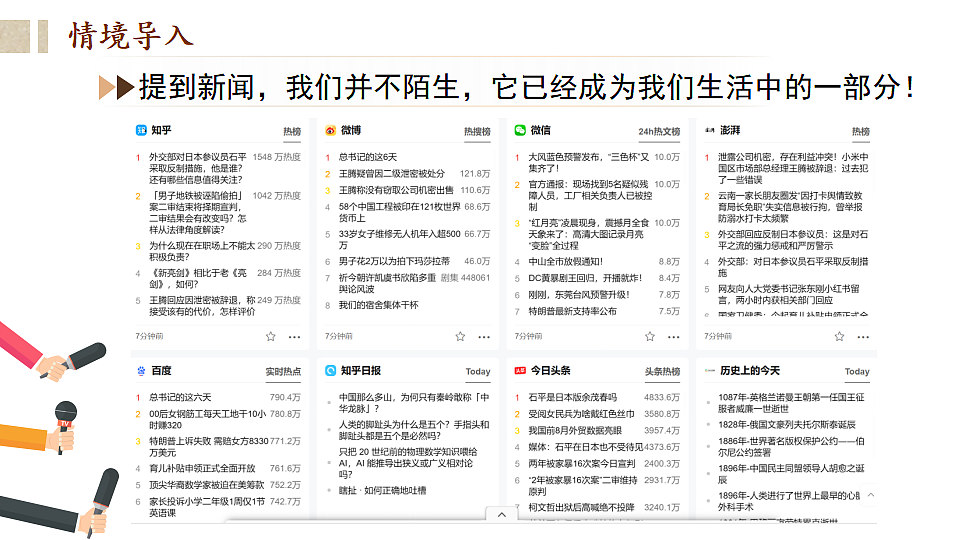Open 知乎日报 item 中国那么多山
This screenshot has height=540, width=960.
click(414, 403)
